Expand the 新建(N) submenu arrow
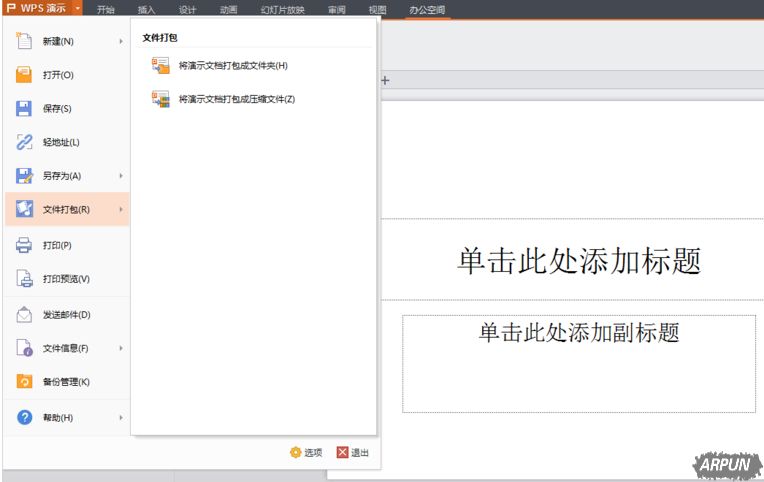Image resolution: width=764 pixels, height=482 pixels. pos(121,41)
